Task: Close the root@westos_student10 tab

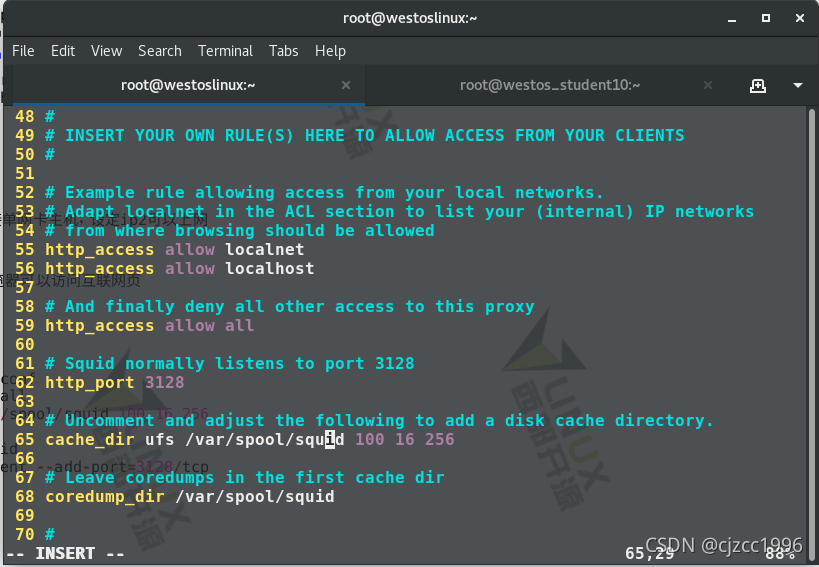Action: (708, 85)
